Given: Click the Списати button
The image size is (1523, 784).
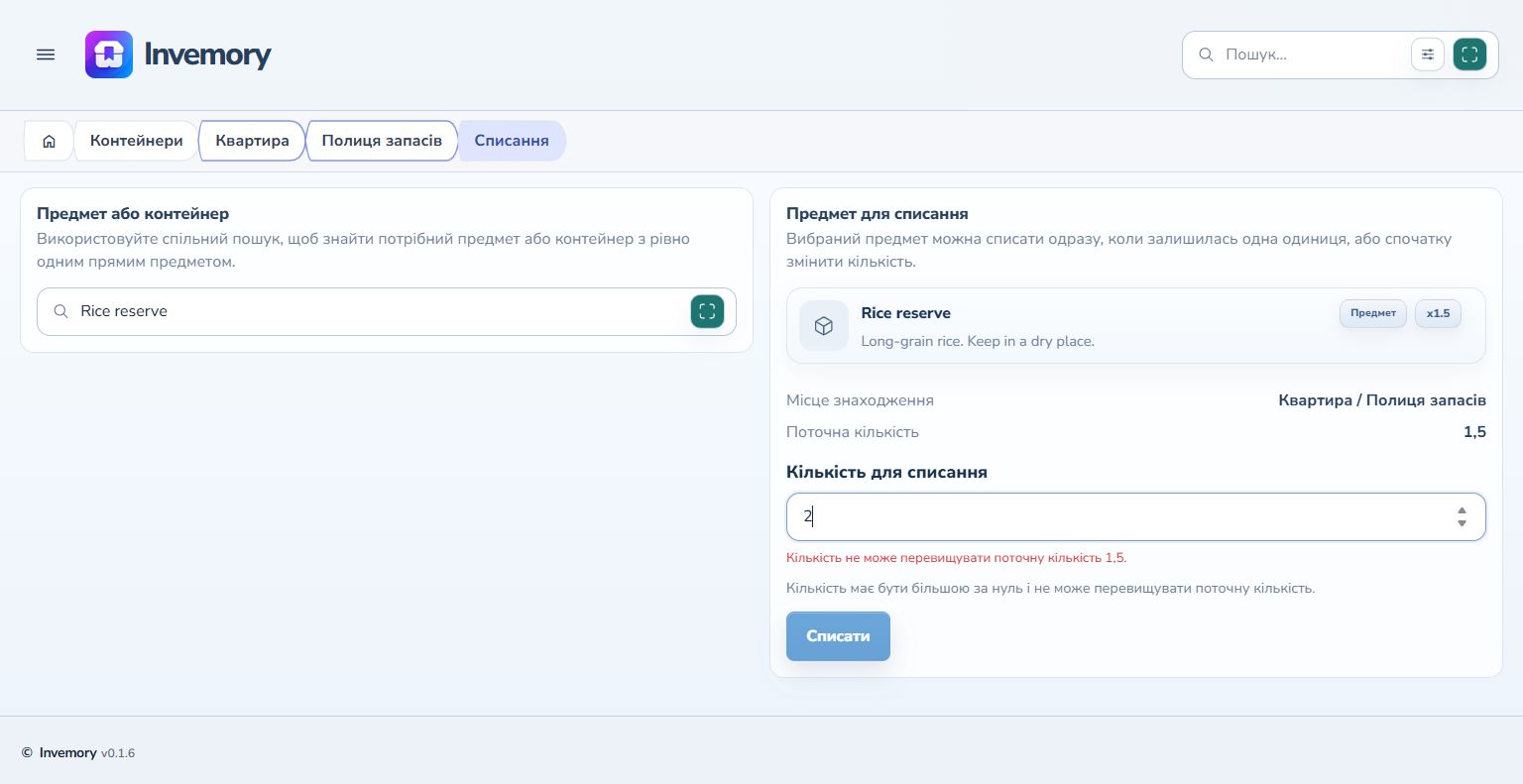Looking at the screenshot, I should (838, 636).
